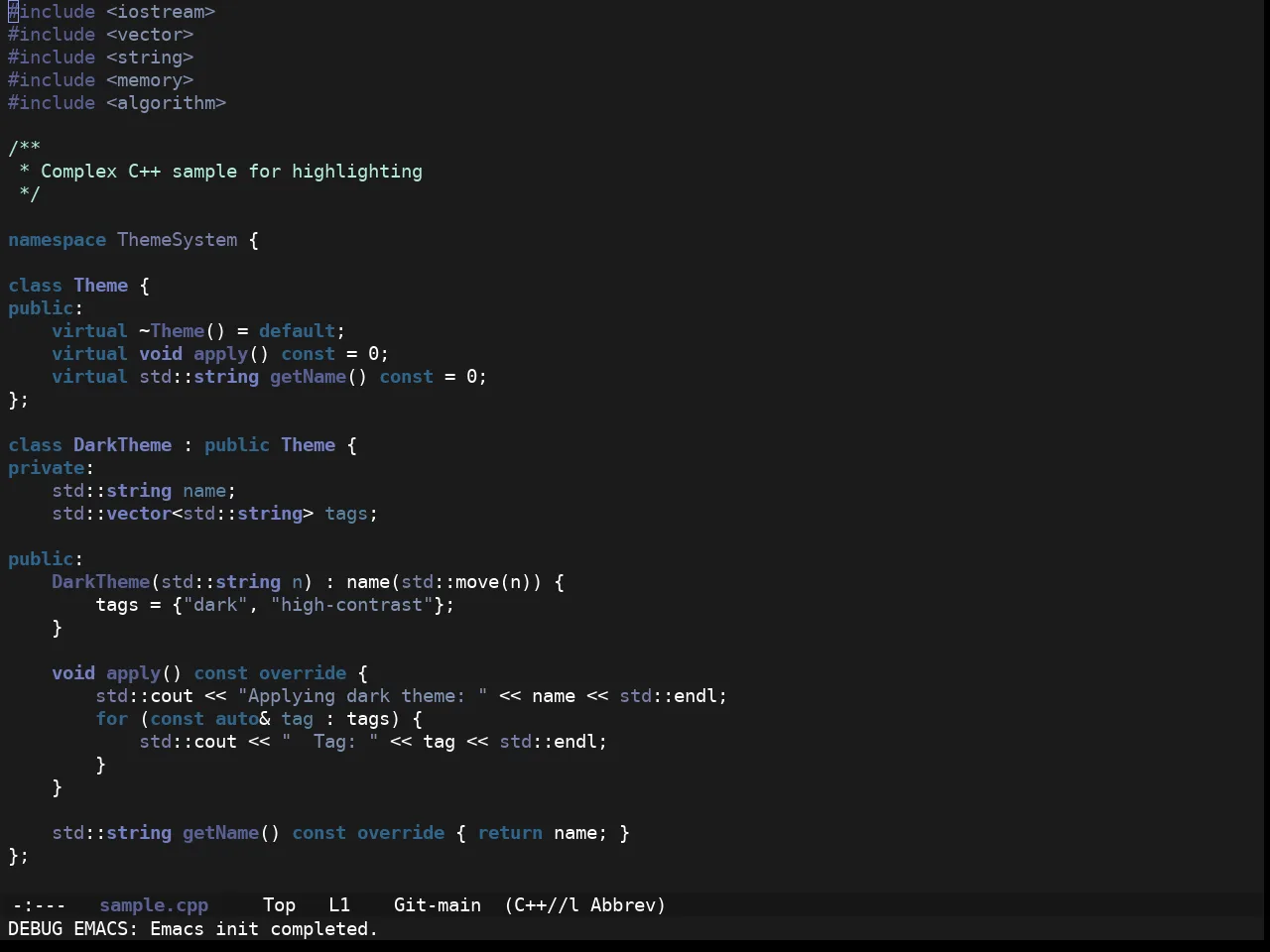Click the string "high-contrast"
The width and height of the screenshot is (1270, 952).
[352, 605]
